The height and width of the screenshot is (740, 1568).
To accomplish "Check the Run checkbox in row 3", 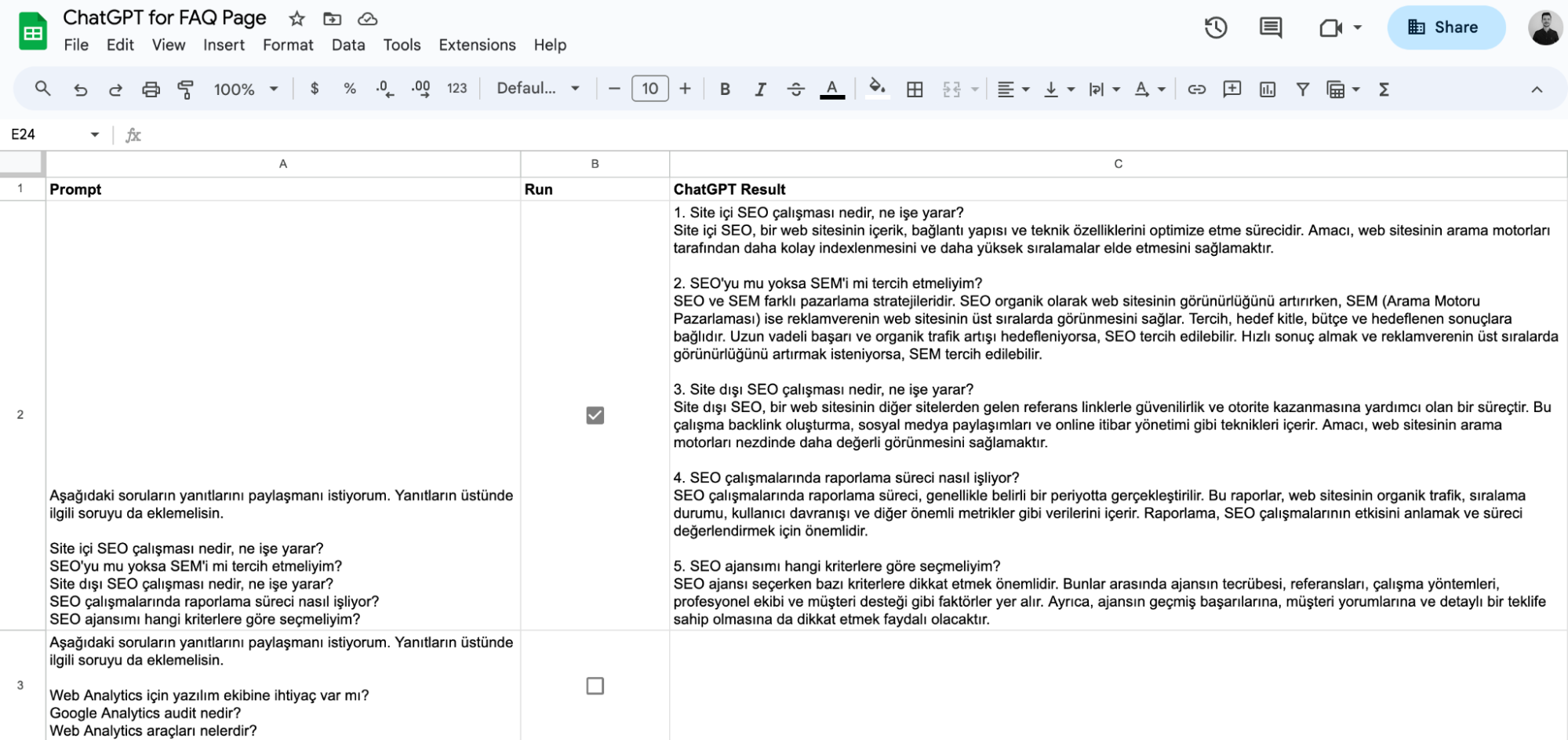I will click(x=595, y=686).
